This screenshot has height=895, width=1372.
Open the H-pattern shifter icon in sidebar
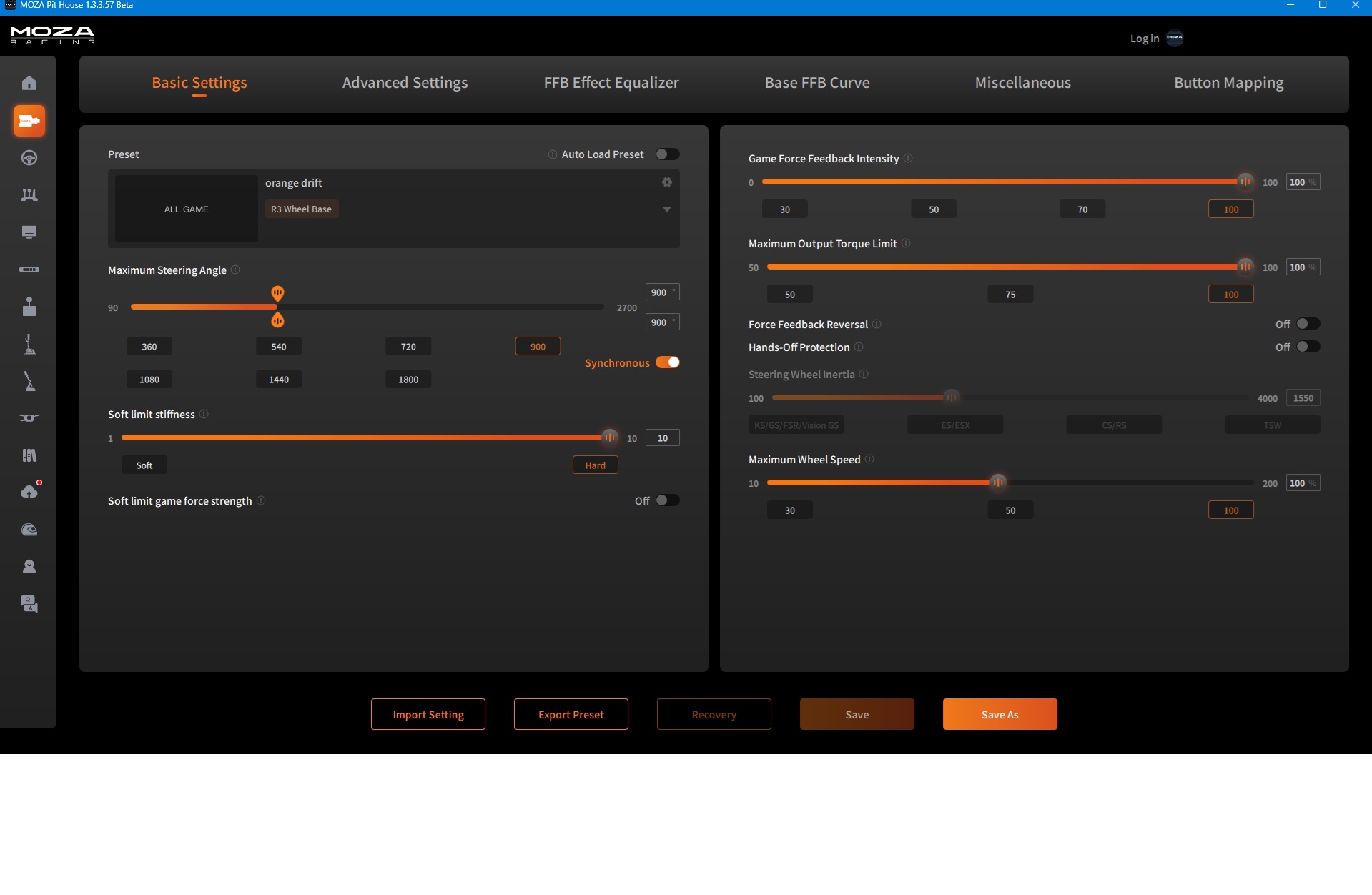tap(29, 307)
